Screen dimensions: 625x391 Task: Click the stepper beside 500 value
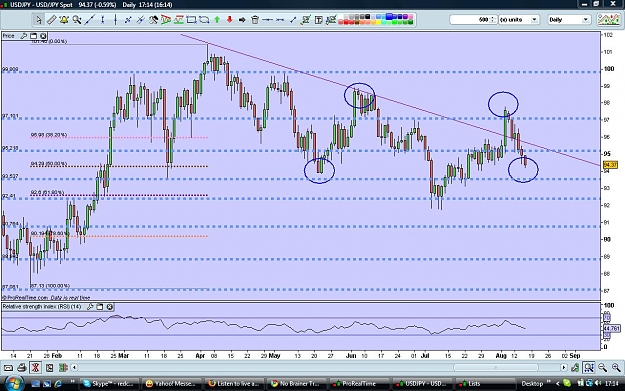click(x=493, y=20)
